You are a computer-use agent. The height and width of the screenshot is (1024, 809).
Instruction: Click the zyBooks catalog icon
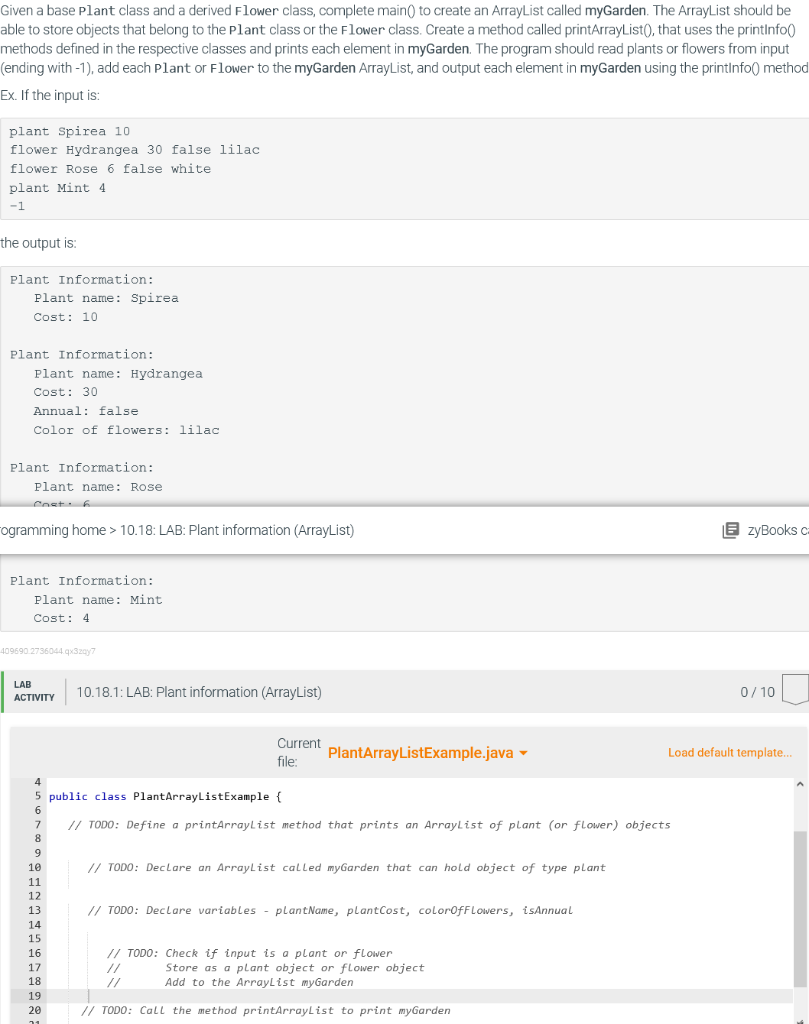732,530
